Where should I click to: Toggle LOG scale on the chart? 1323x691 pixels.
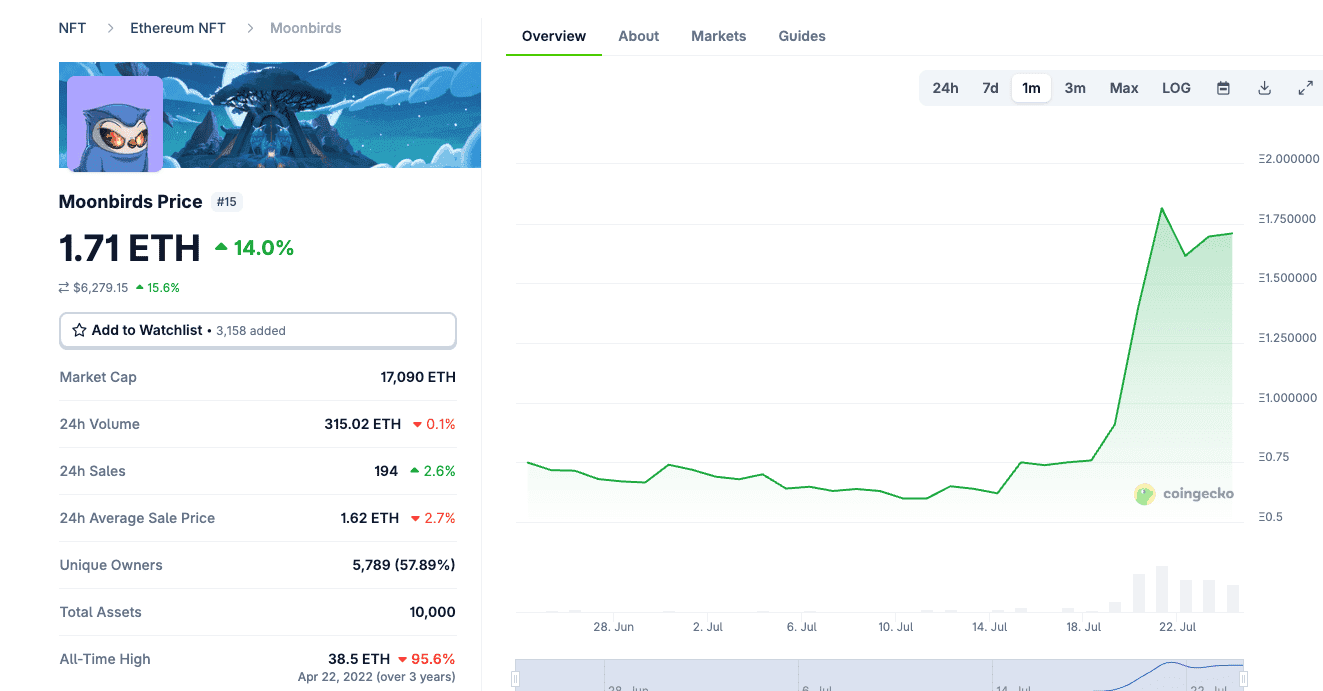[x=1176, y=88]
